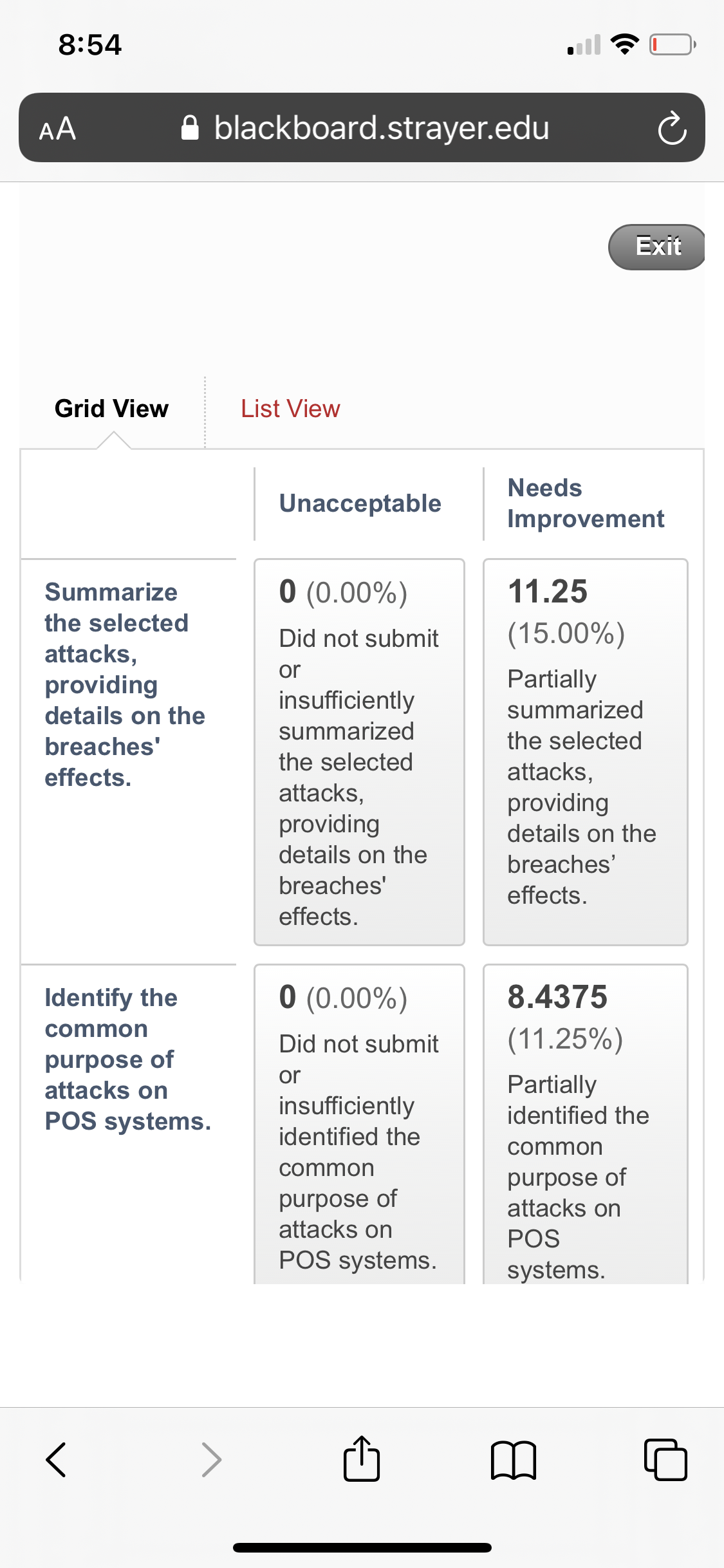Viewport: 724px width, 1568px height.
Task: Tap the Safari reload page icon
Action: click(672, 128)
